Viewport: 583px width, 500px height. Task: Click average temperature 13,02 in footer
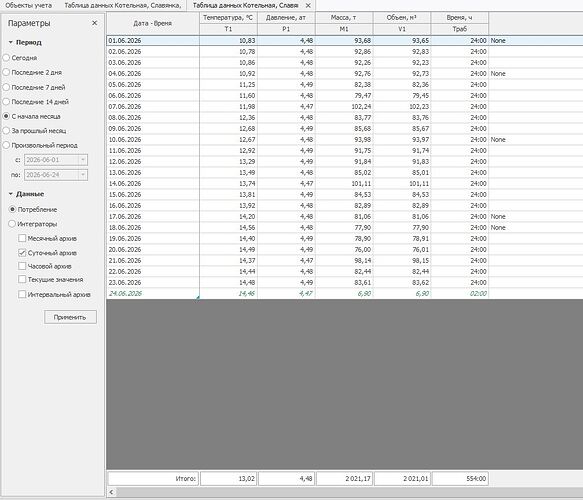(228, 478)
